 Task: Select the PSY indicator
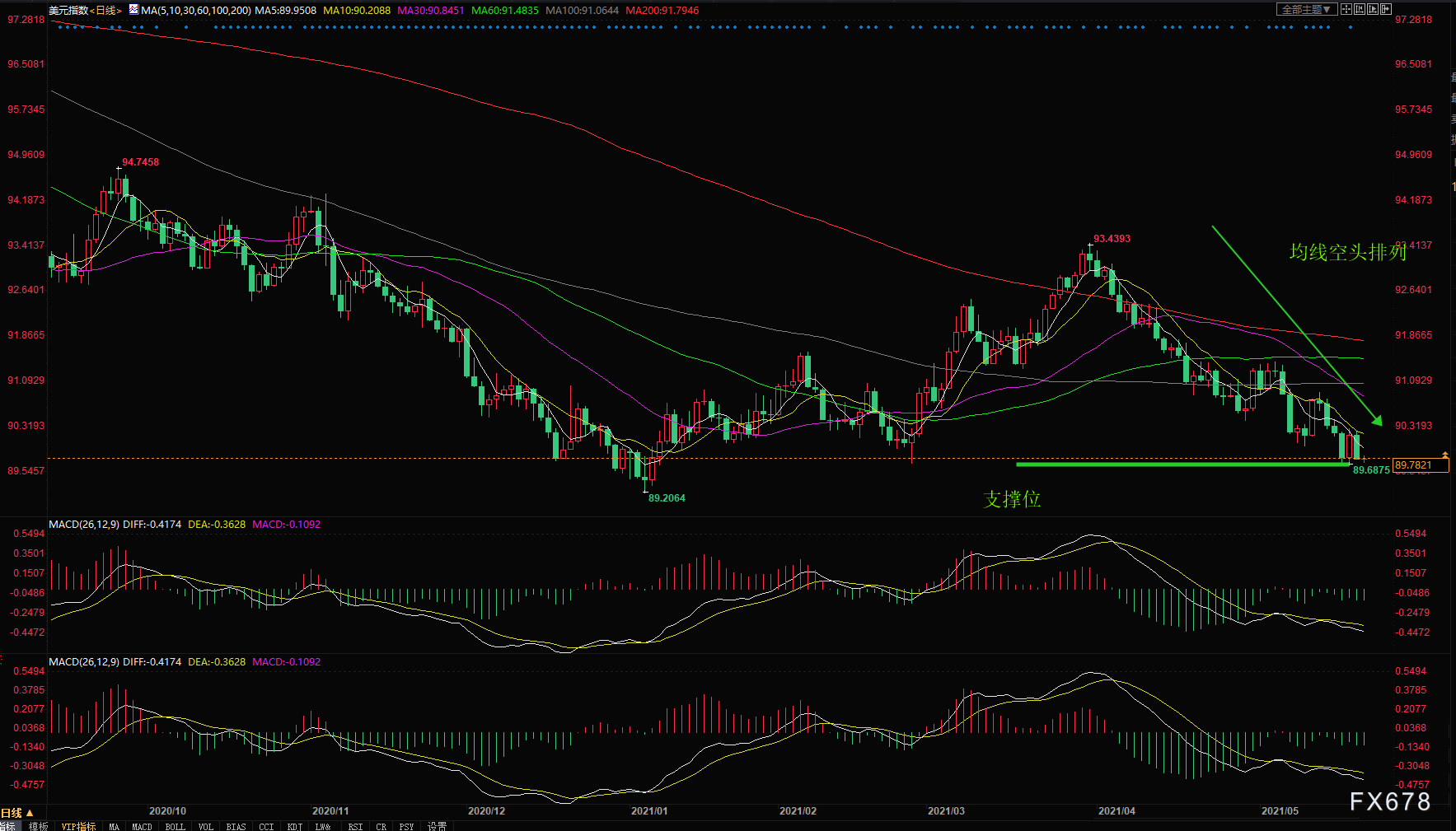[x=406, y=826]
